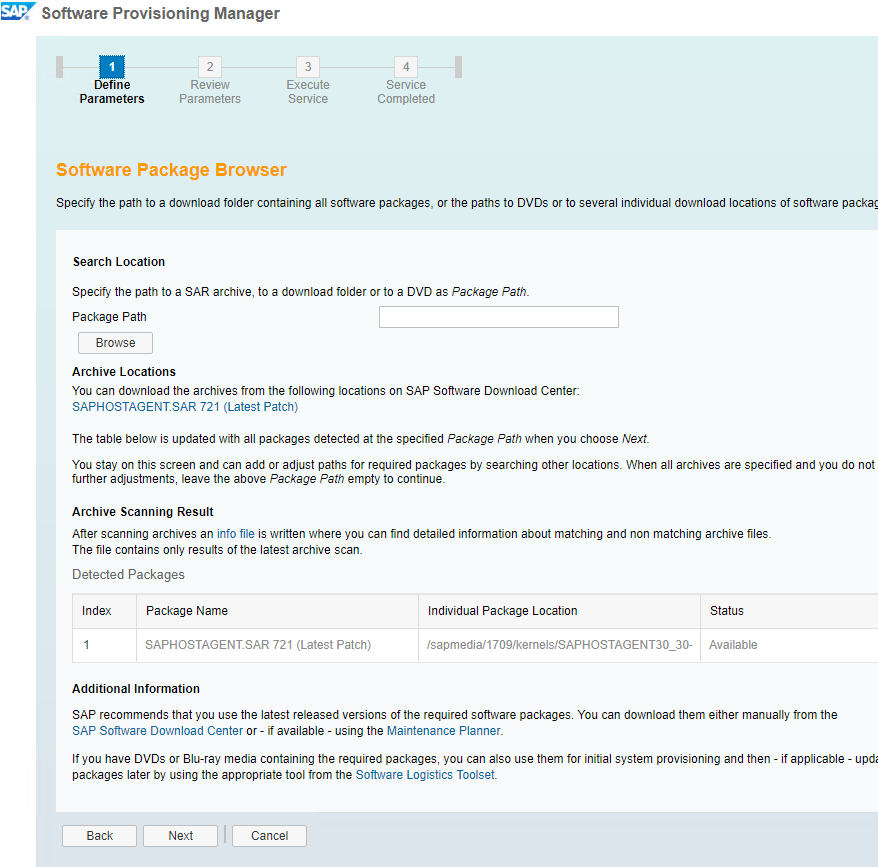Click the Index column header

104,611
